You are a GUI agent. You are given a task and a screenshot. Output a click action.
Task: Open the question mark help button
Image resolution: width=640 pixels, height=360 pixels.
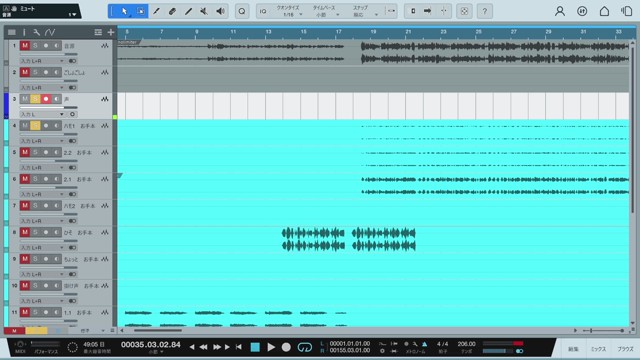tap(484, 11)
